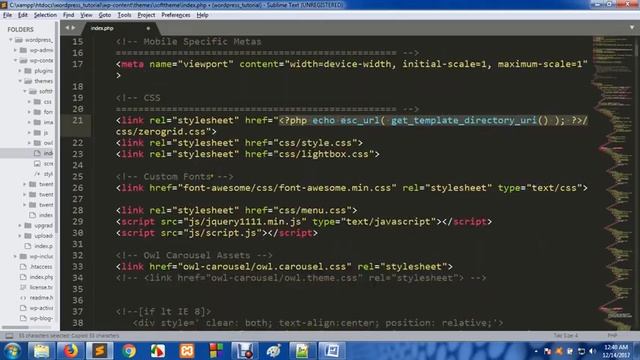Open the View menu
The height and width of the screenshot is (360, 640).
pyautogui.click(x=86, y=15)
